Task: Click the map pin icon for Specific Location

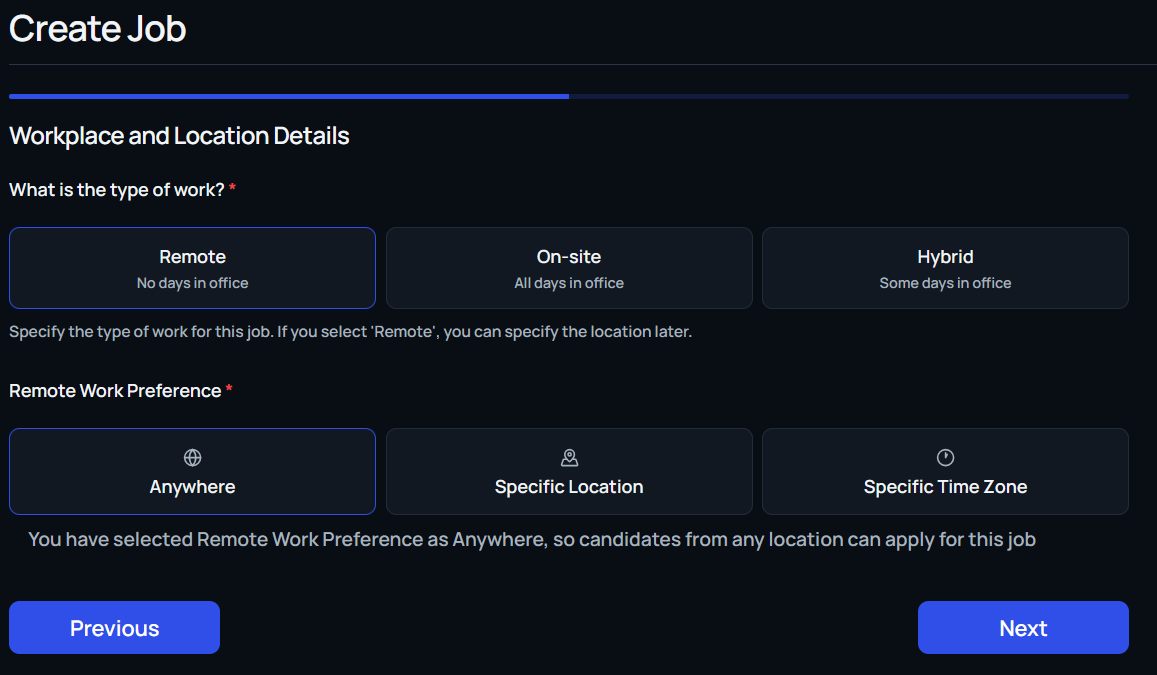Action: pyautogui.click(x=569, y=458)
